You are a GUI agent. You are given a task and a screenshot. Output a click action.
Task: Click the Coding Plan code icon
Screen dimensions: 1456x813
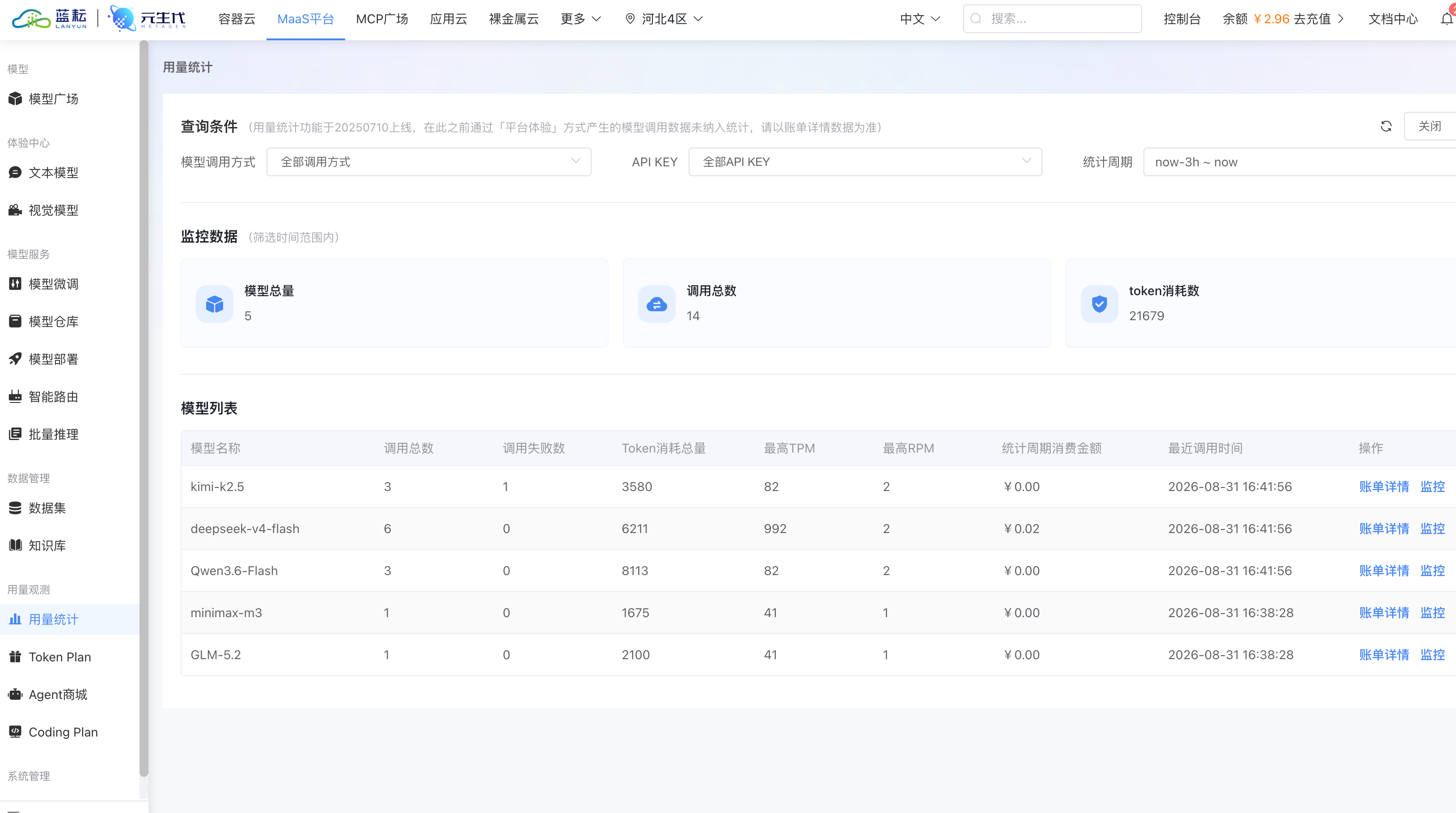(15, 732)
